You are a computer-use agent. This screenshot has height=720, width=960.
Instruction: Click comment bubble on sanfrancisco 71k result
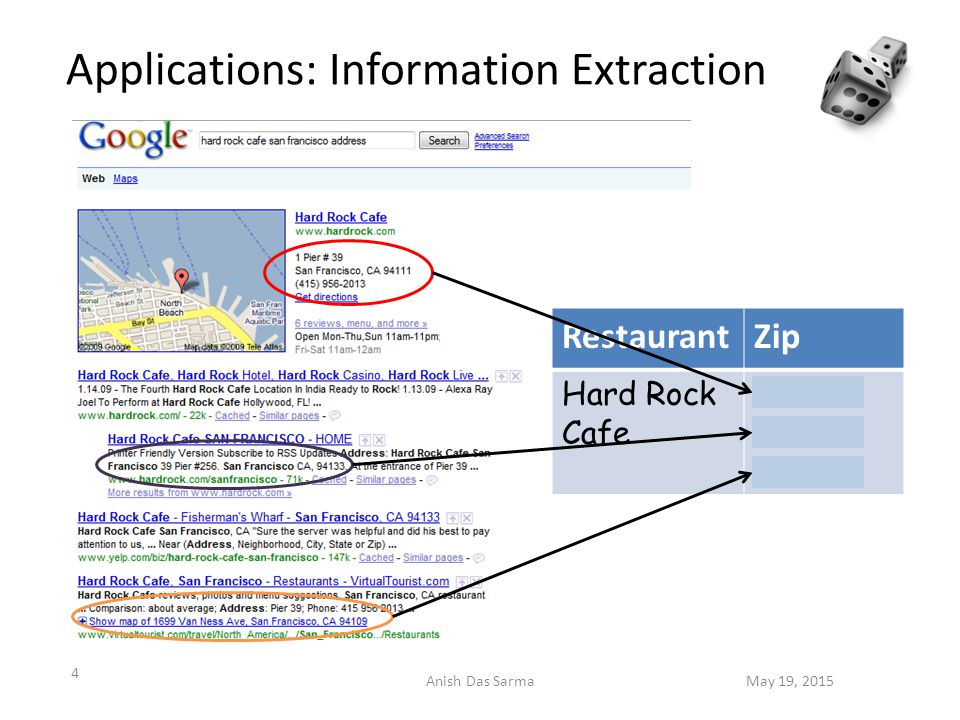click(x=432, y=480)
